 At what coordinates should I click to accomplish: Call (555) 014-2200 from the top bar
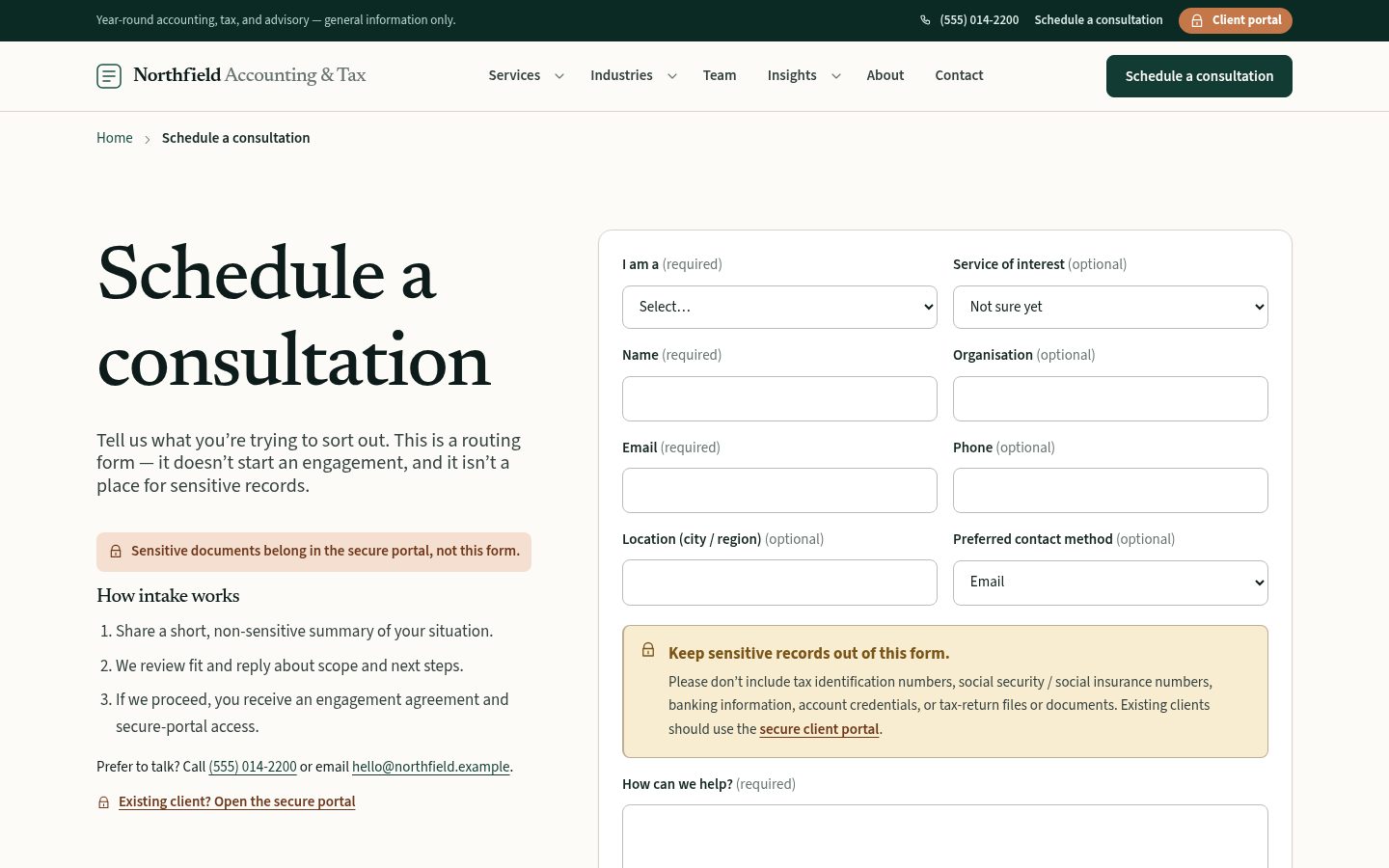pos(979,20)
